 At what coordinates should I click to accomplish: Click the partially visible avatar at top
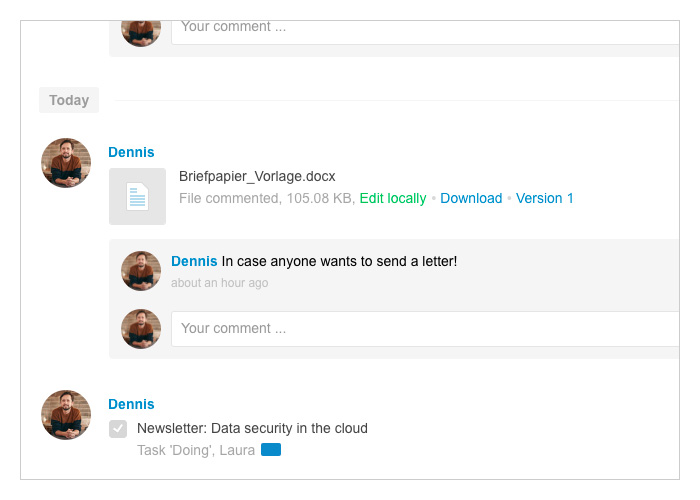[x=141, y=33]
